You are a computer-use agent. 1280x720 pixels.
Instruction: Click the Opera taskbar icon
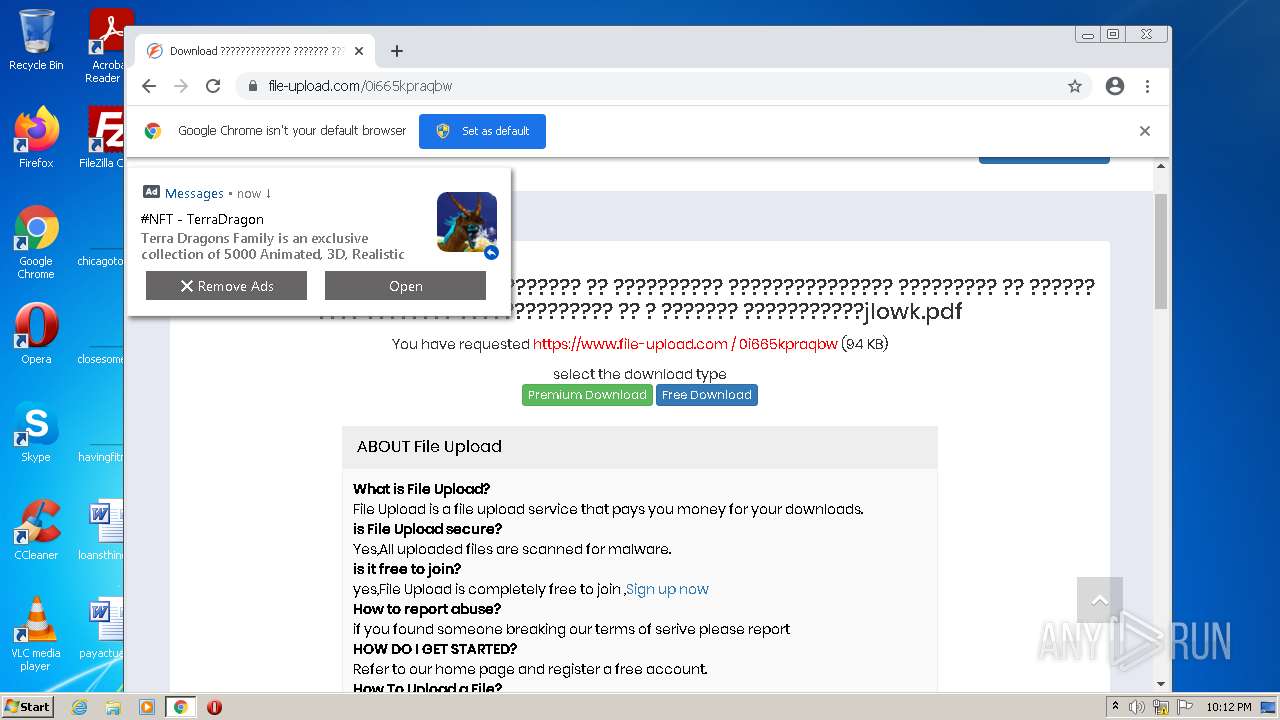click(x=214, y=707)
